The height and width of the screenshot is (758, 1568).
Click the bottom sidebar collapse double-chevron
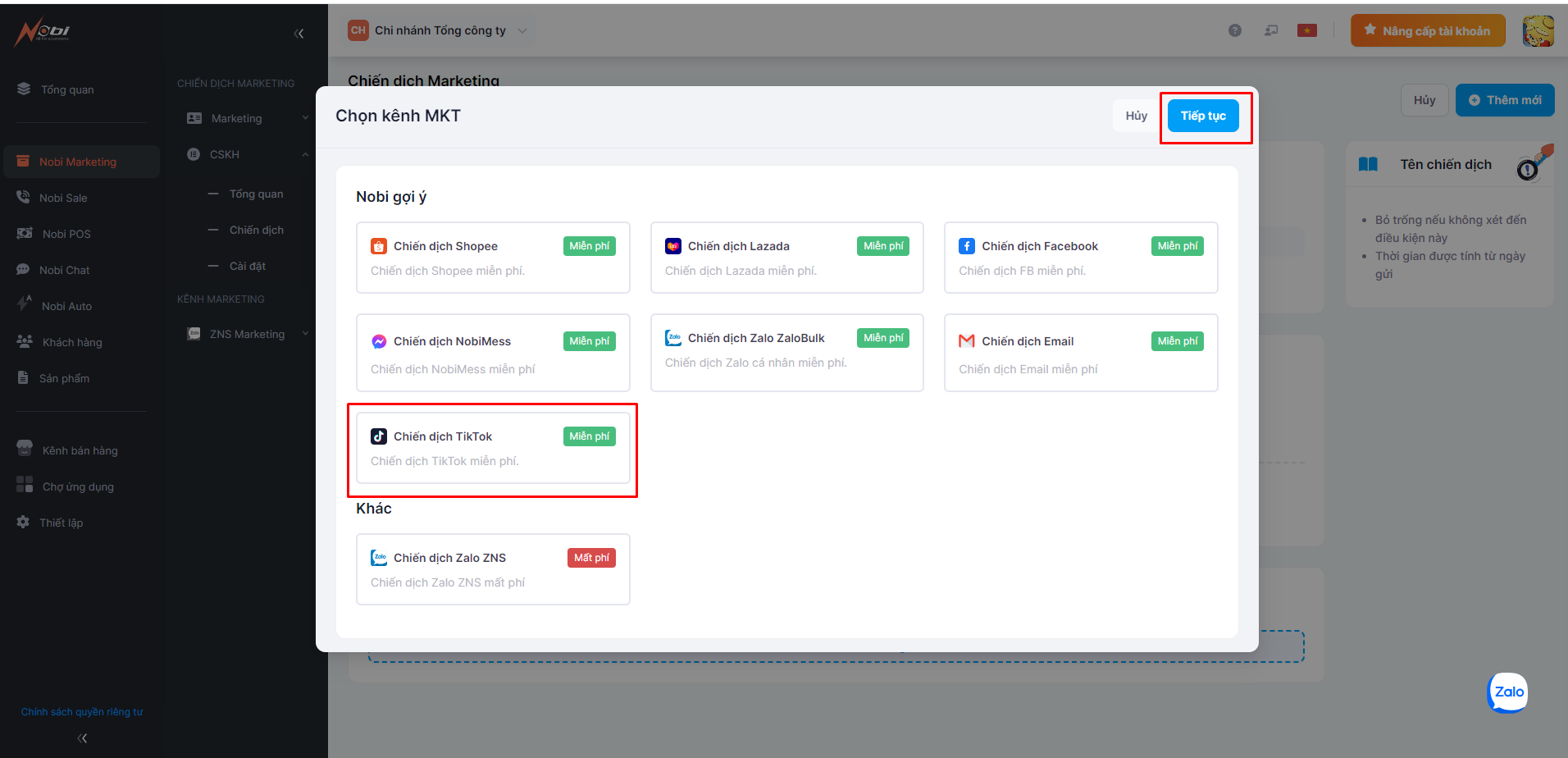coord(82,738)
